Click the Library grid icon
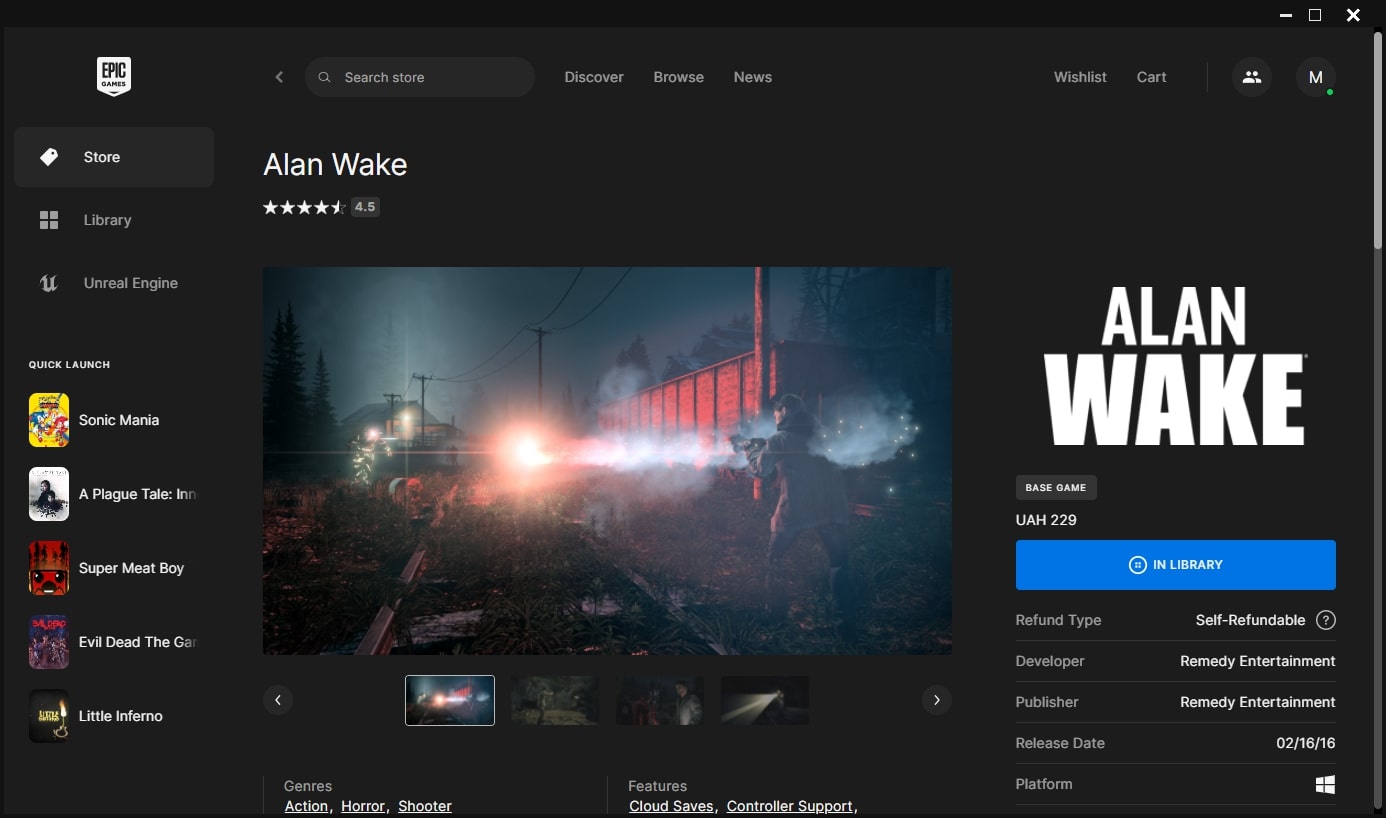Viewport: 1386px width, 818px height. click(49, 220)
